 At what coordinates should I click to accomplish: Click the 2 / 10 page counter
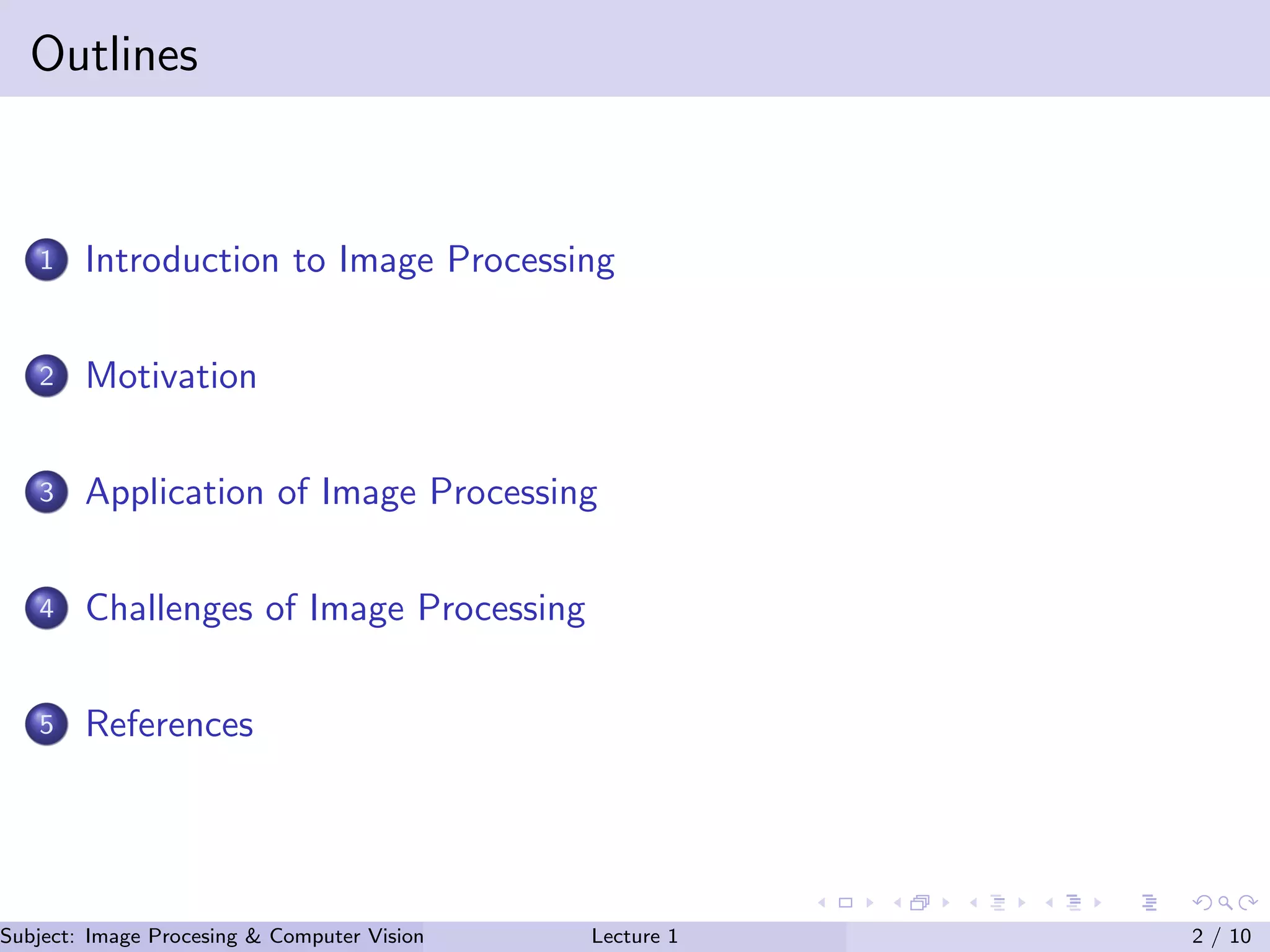point(1222,936)
